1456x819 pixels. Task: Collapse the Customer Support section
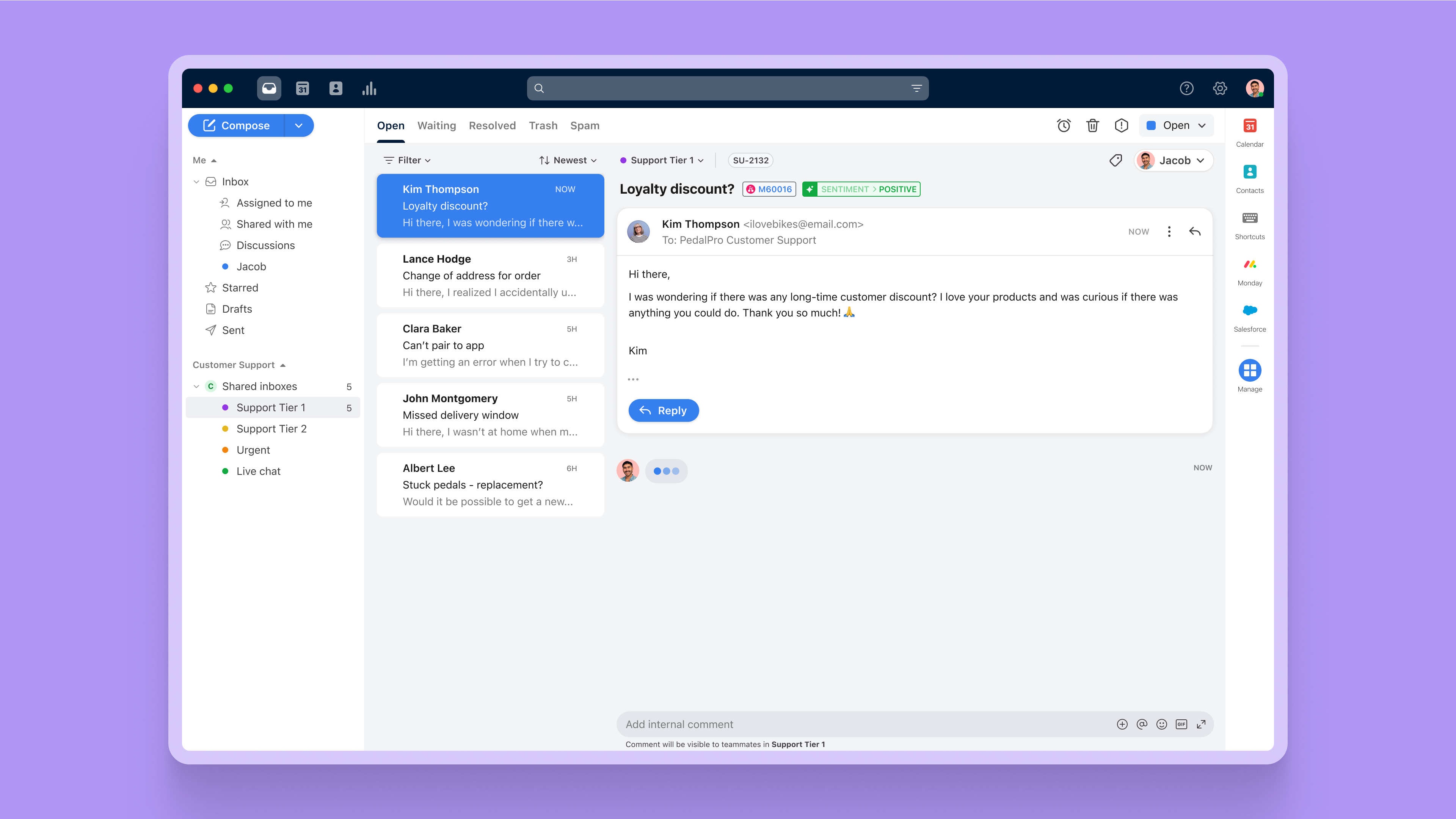pos(282,365)
